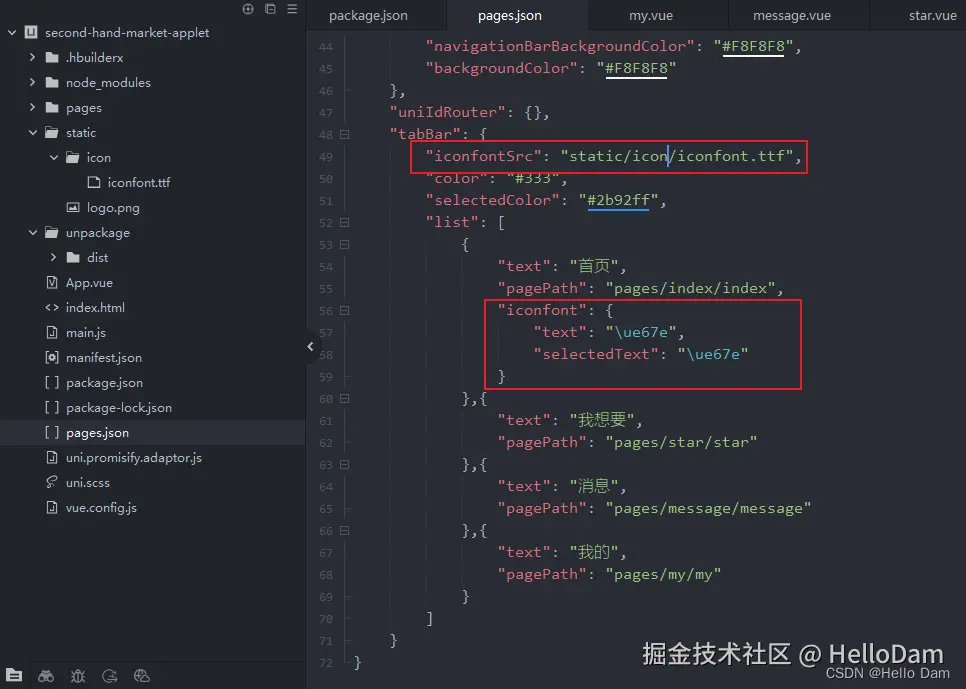The height and width of the screenshot is (689, 966).
Task: Click the "pages/star/star" path string
Action: [x=681, y=442]
